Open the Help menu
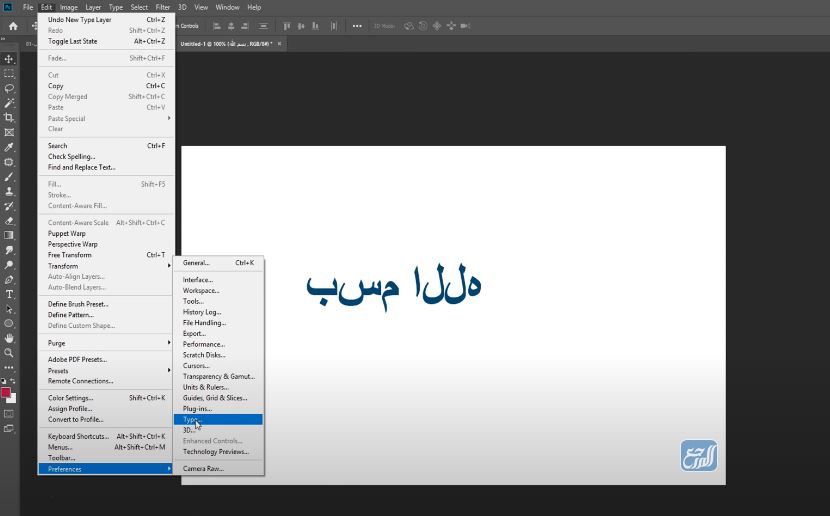Screen dimensions: 830x516 coord(254,7)
